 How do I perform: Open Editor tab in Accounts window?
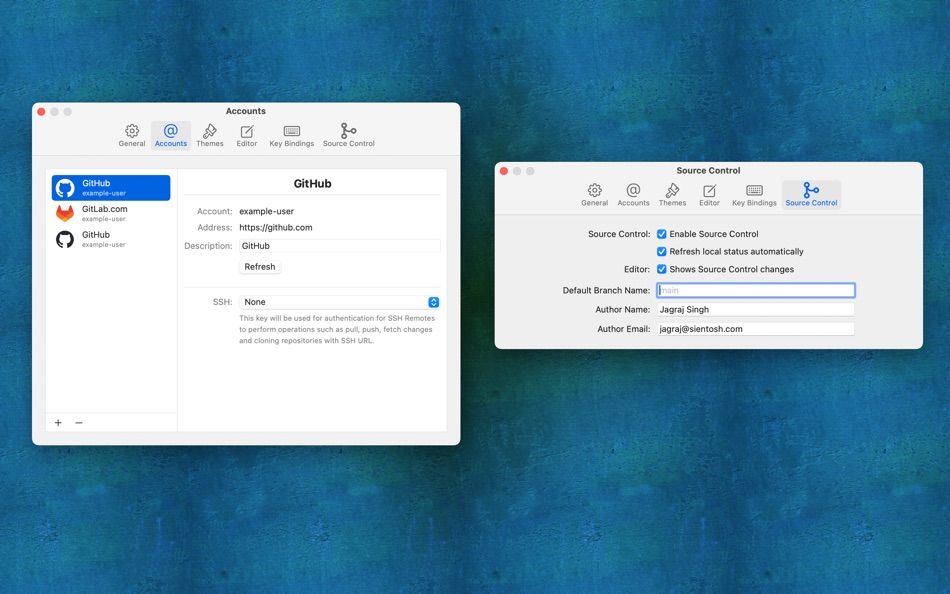(247, 136)
